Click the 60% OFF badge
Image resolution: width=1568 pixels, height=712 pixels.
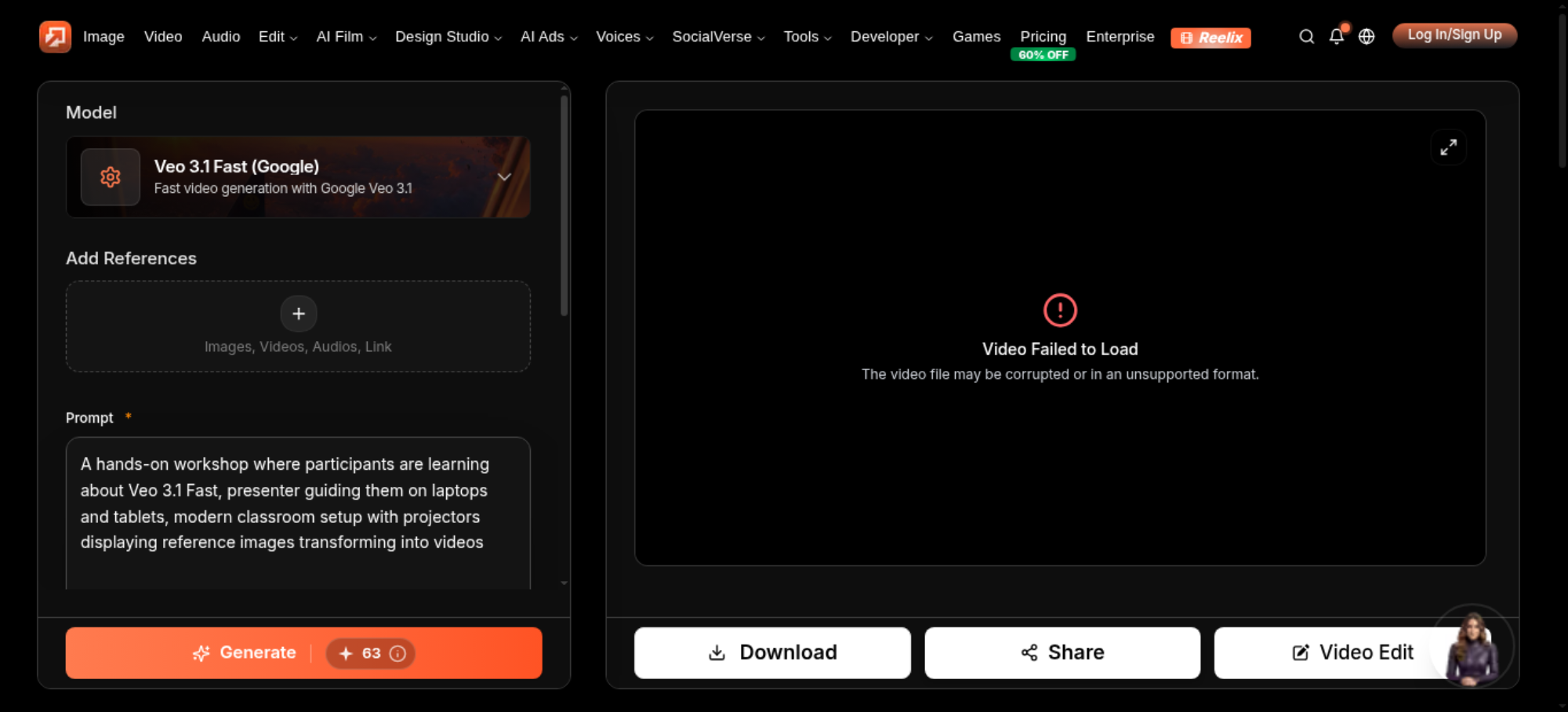(x=1043, y=55)
